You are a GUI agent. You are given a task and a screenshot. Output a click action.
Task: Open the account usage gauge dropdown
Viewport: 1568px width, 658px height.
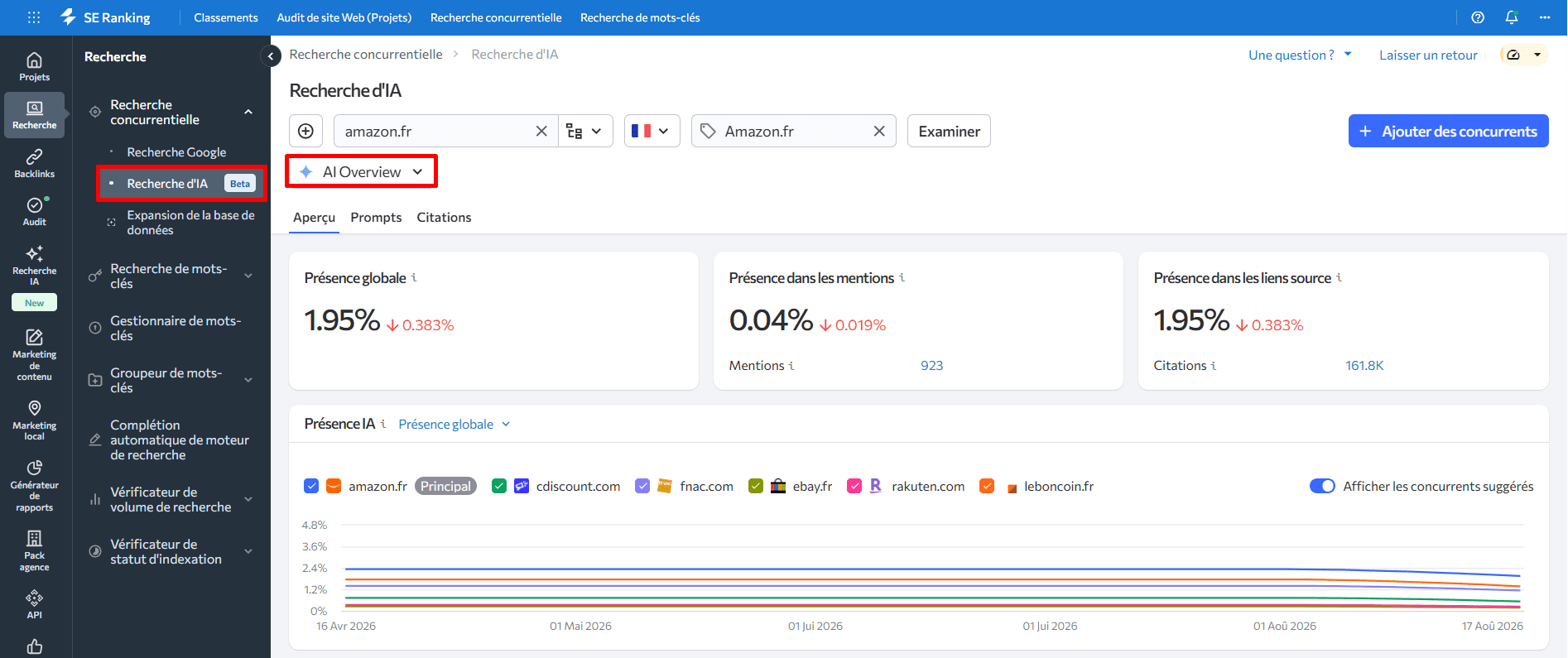pos(1524,55)
